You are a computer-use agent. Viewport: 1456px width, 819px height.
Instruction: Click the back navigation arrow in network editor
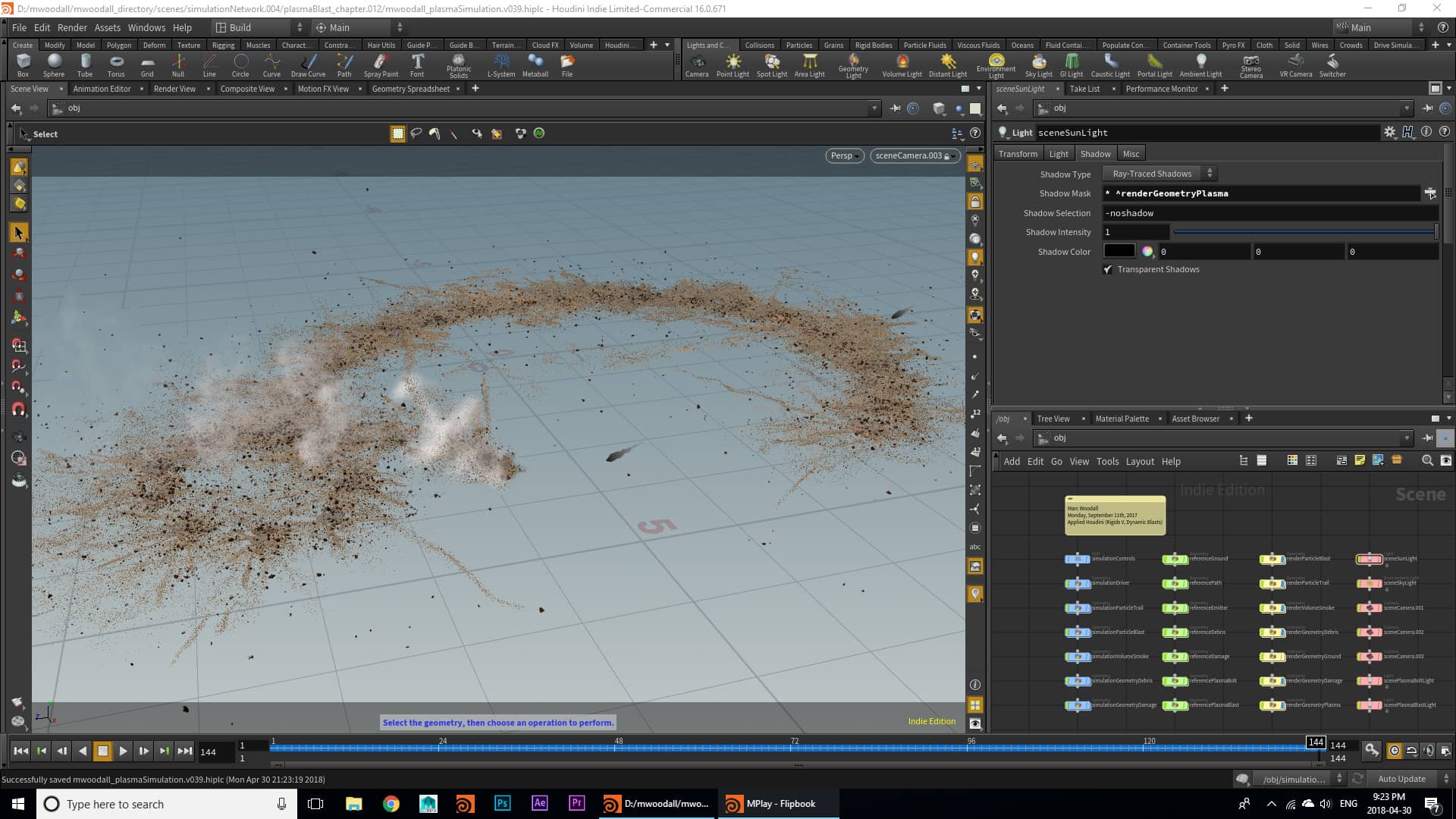point(1002,438)
